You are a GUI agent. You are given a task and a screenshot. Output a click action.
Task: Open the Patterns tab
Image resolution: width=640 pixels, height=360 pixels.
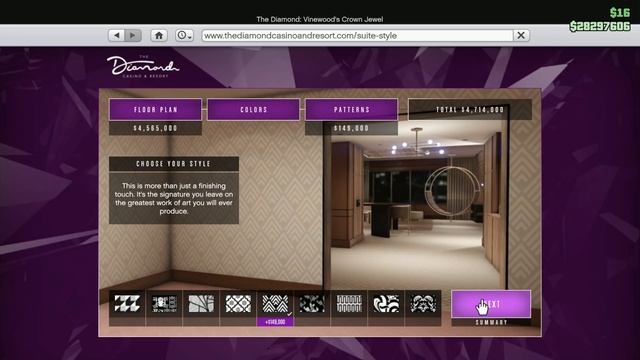(x=351, y=109)
